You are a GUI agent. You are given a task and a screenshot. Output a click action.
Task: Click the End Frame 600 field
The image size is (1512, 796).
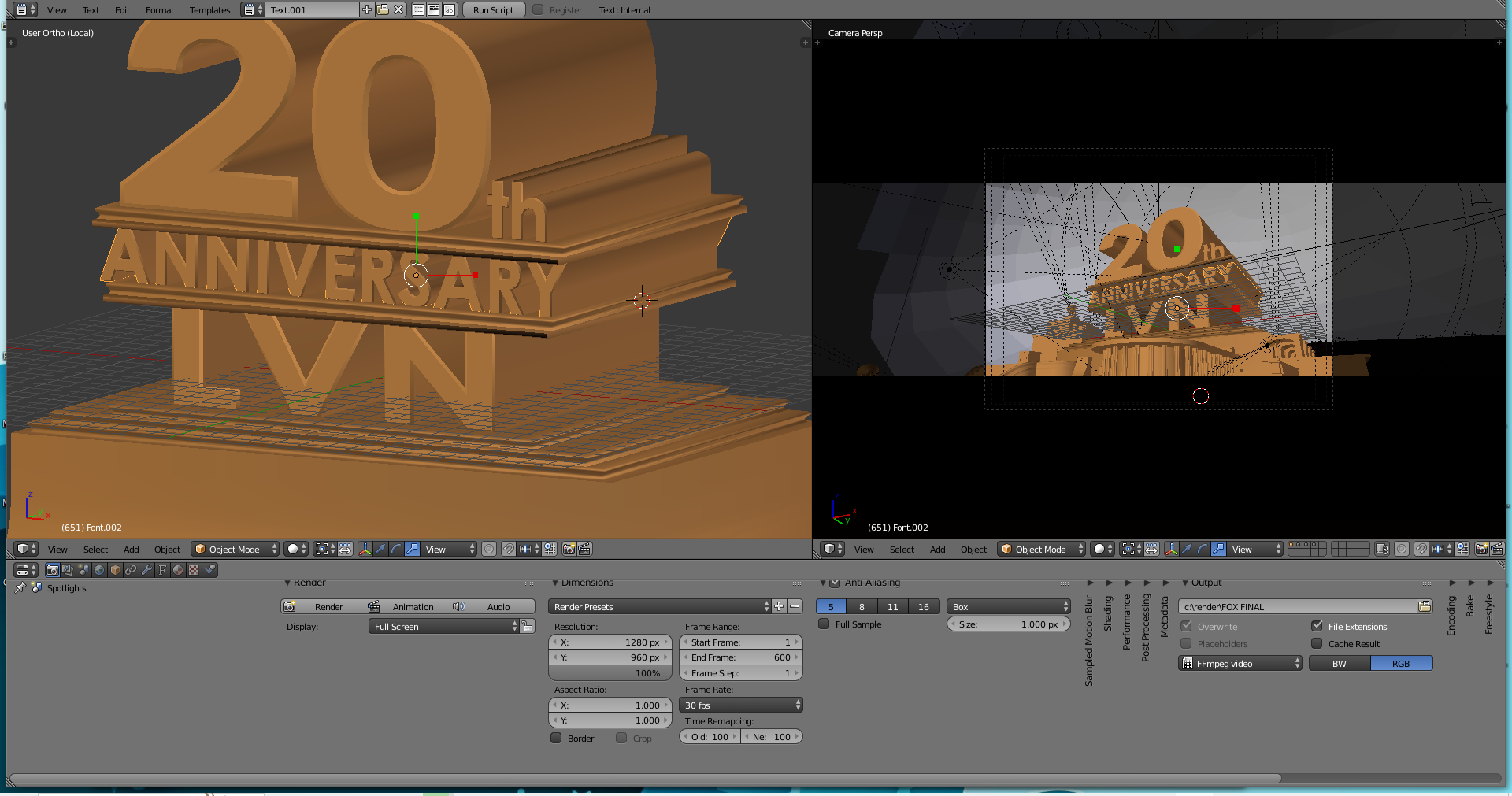tap(741, 657)
